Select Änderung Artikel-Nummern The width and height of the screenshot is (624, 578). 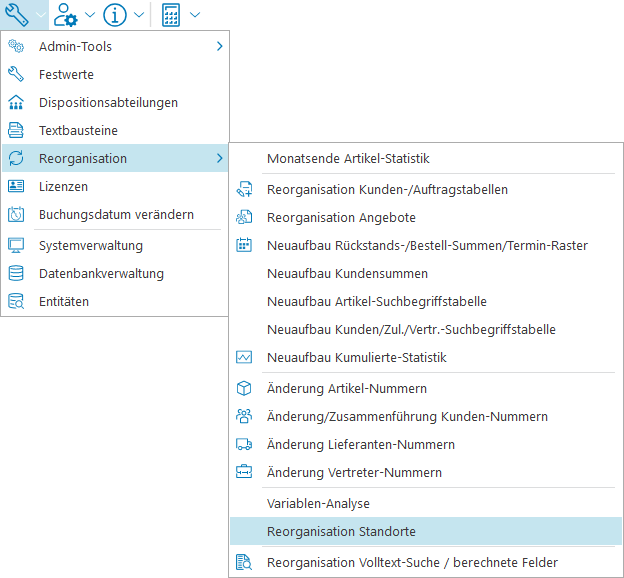[347, 388]
